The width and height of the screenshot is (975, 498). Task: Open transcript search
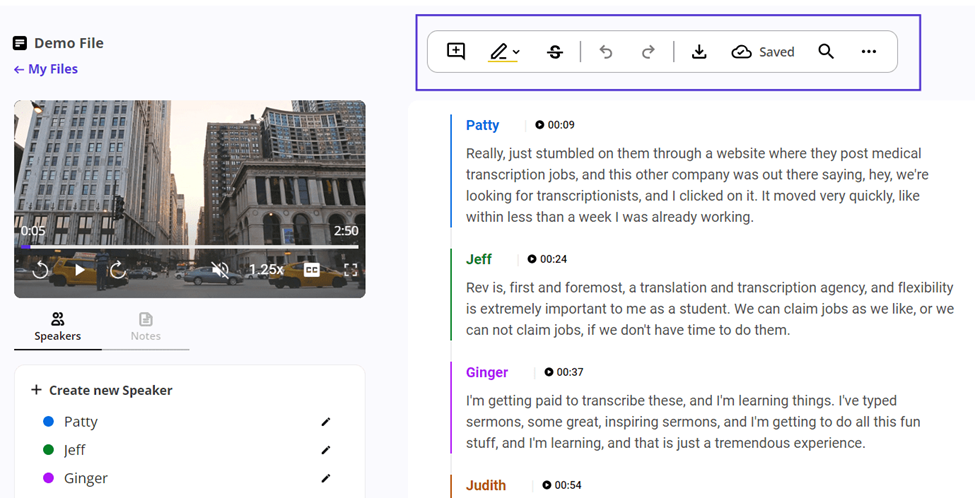tap(826, 52)
